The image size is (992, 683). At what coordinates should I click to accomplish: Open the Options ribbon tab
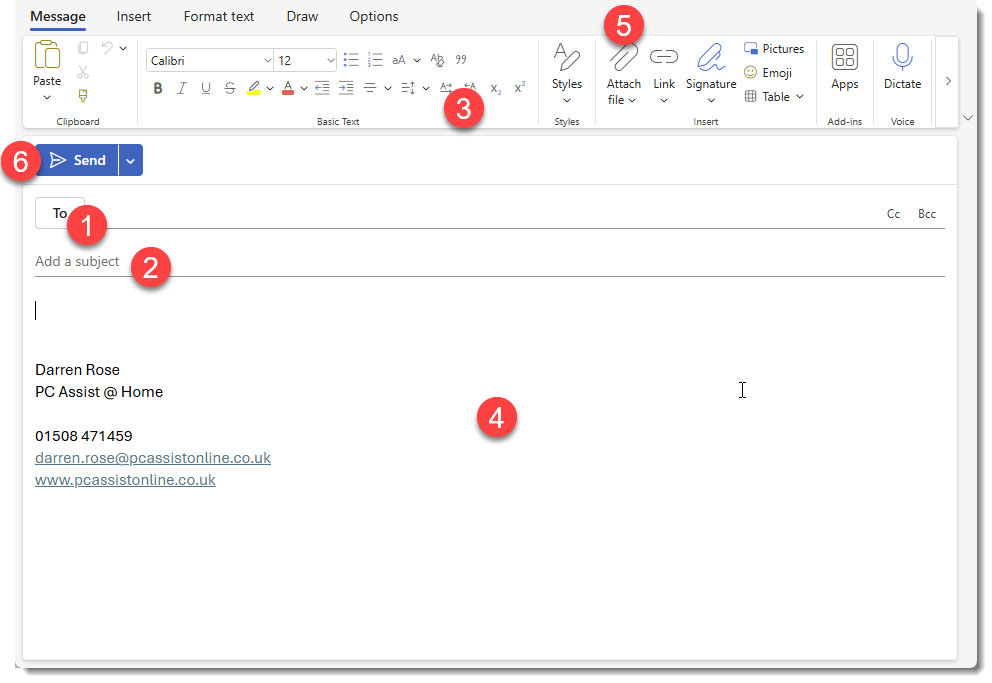(x=373, y=16)
